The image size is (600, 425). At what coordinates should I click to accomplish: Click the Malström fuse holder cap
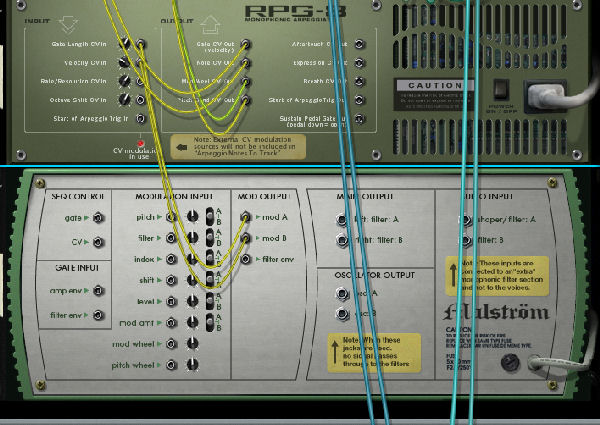(x=510, y=361)
